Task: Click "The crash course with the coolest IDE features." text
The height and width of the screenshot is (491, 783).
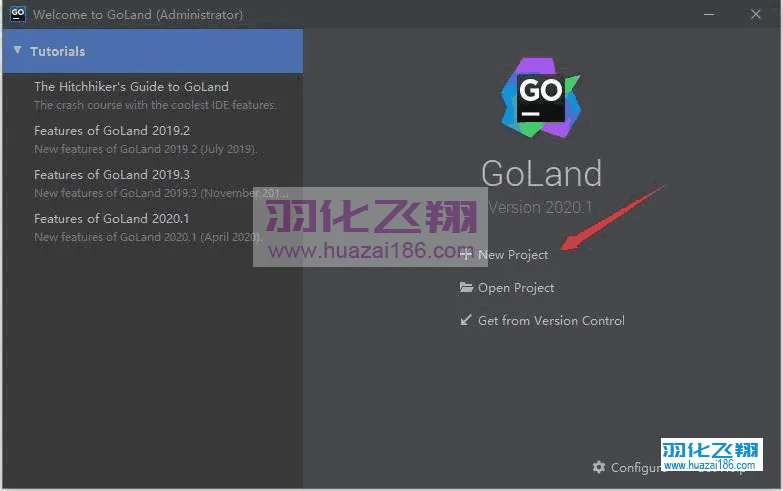Action: click(156, 105)
